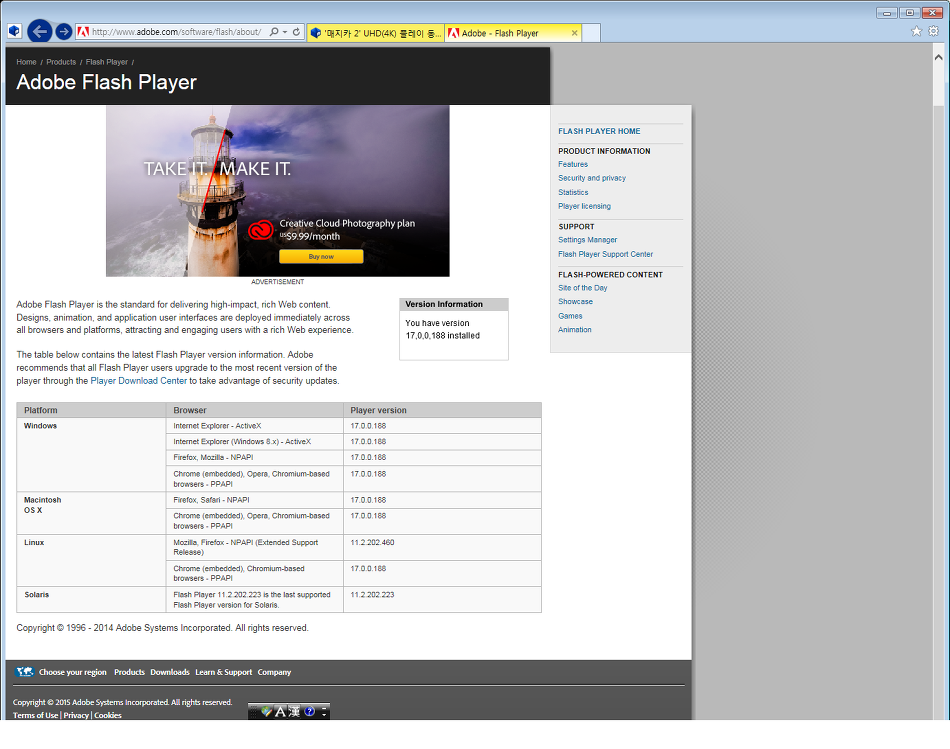This screenshot has height=749, width=950.
Task: Open Player licensing link
Action: pos(584,206)
